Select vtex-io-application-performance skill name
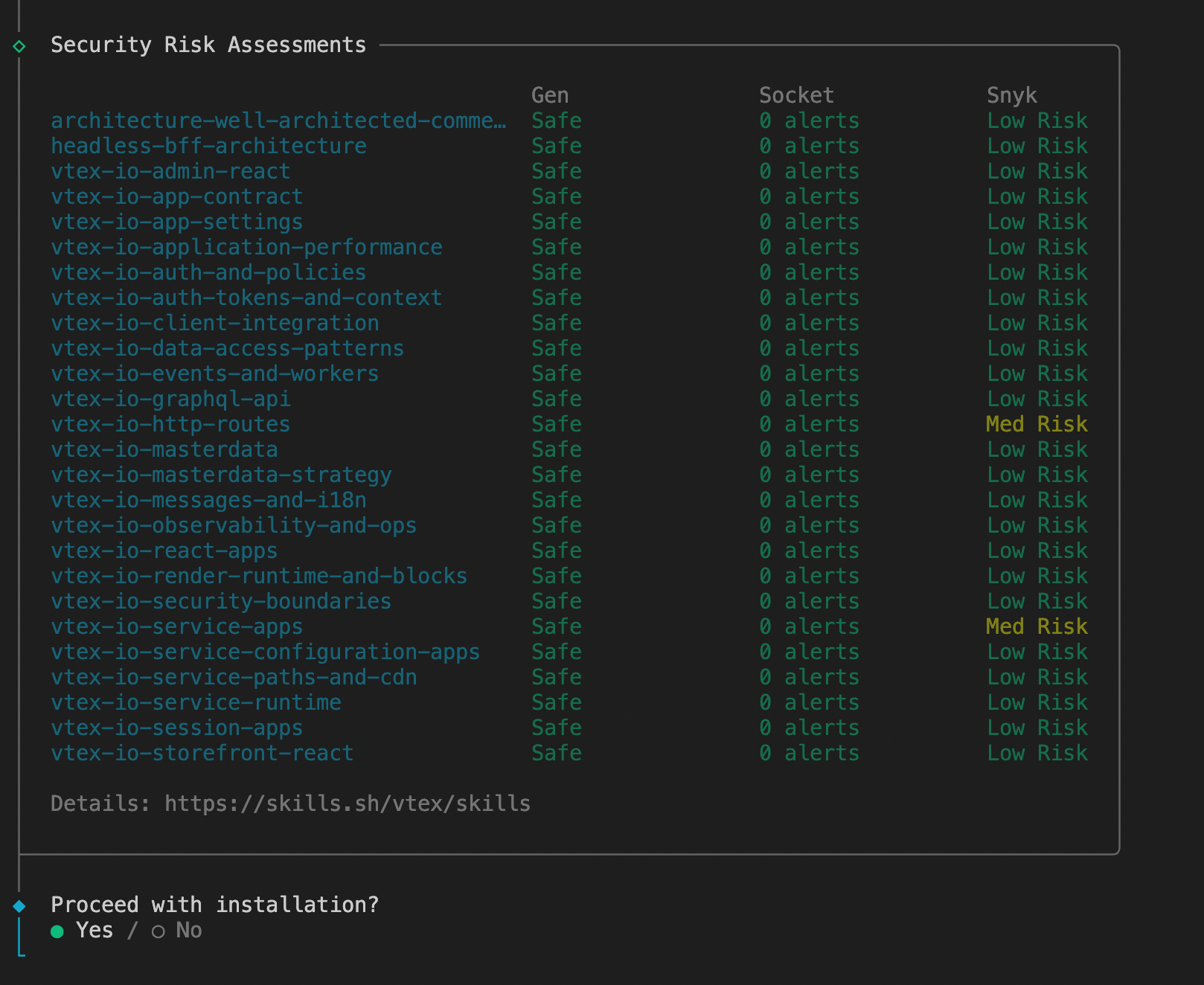 click(246, 247)
